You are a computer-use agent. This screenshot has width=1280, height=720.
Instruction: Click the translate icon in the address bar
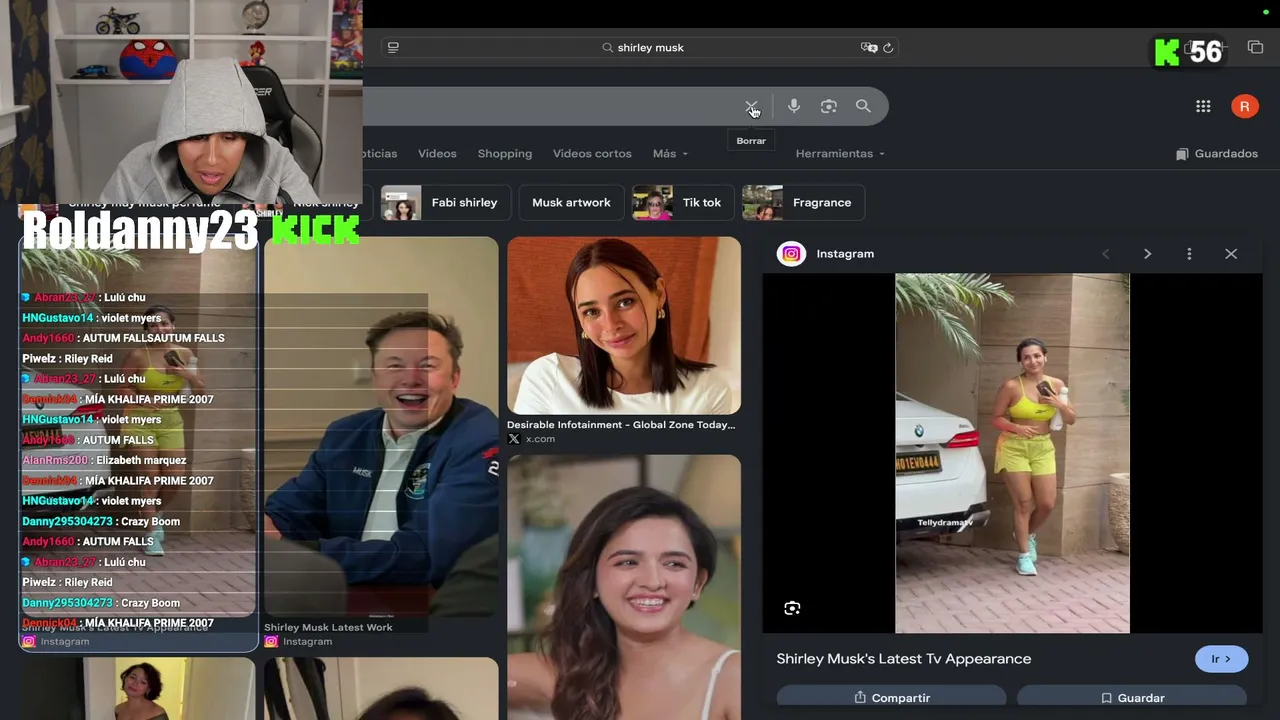click(869, 47)
